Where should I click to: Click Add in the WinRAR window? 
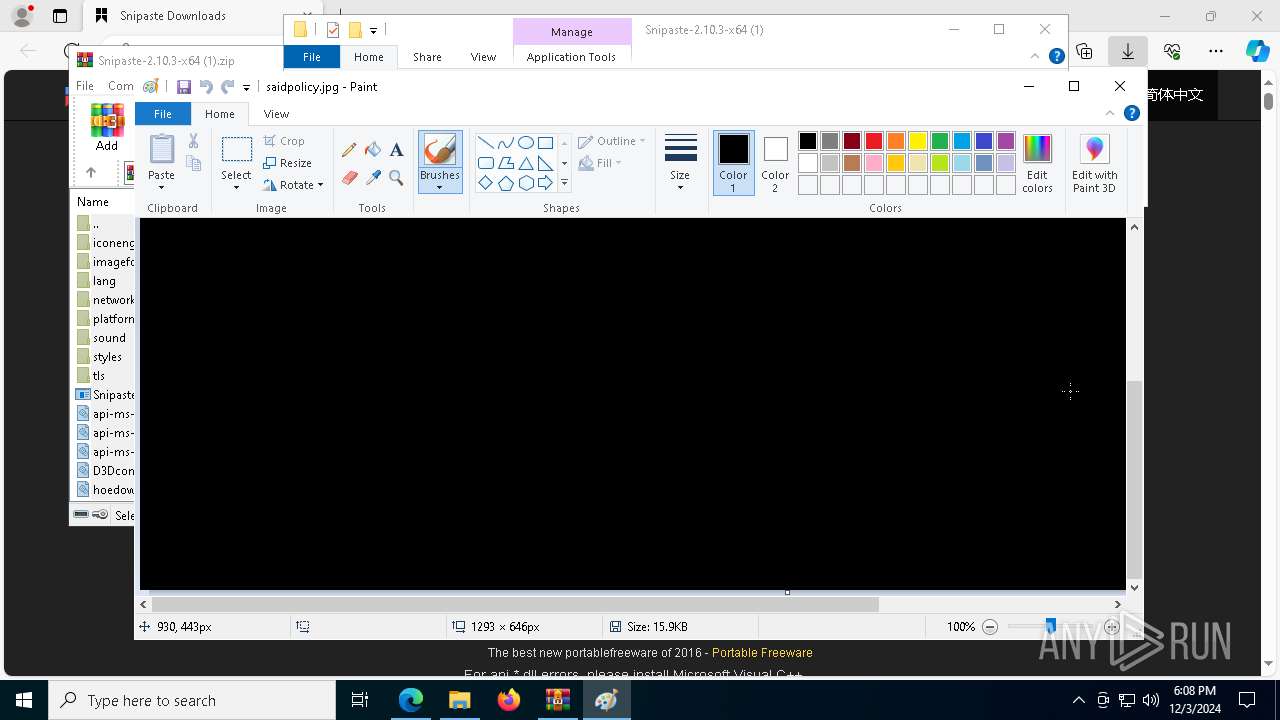[x=107, y=127]
